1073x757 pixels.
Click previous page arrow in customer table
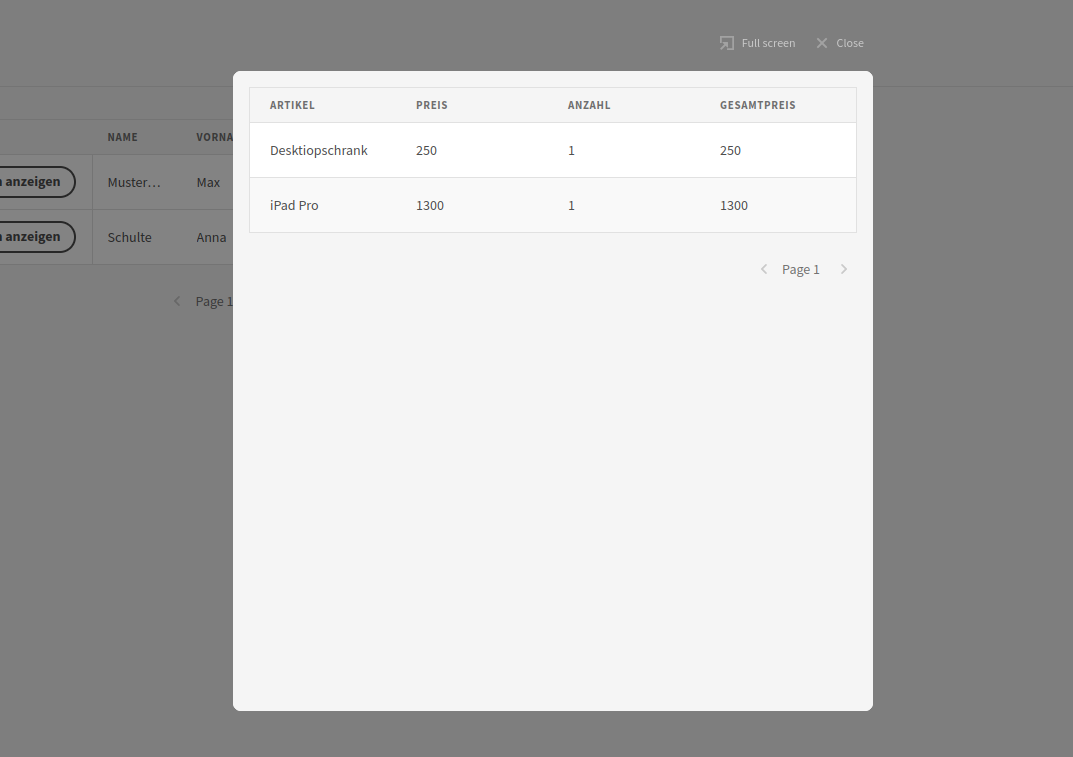click(177, 301)
